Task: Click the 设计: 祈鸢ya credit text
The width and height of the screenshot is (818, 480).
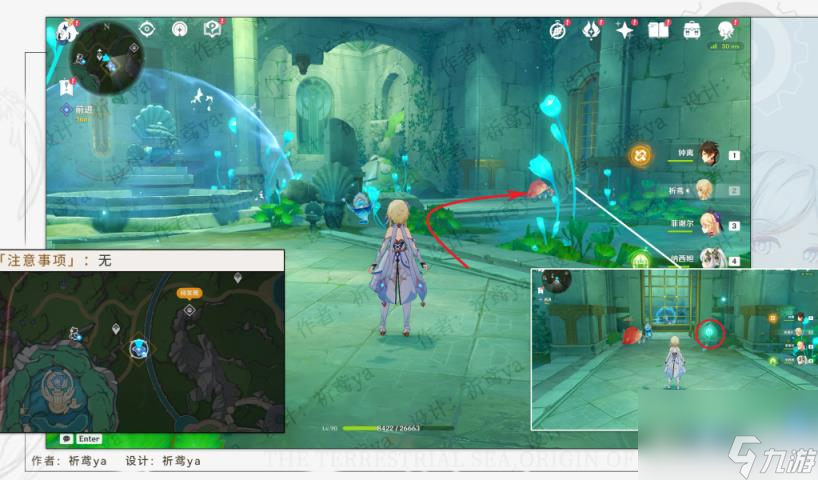Action: pos(163,461)
